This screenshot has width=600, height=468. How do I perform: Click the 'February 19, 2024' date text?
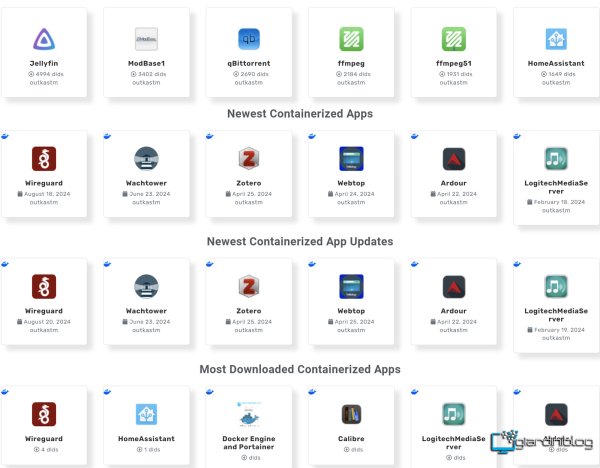(x=559, y=330)
